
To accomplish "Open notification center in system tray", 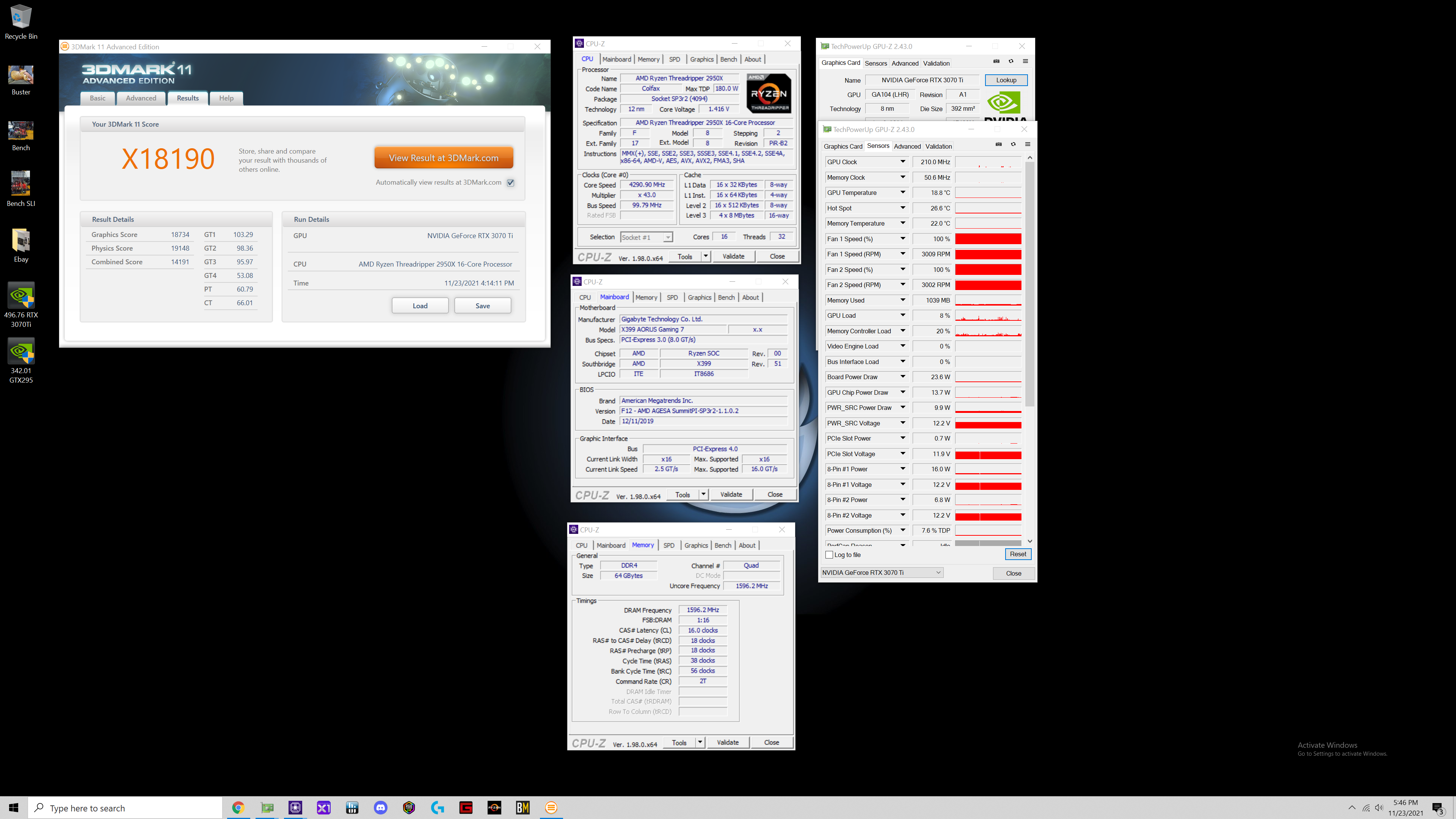I will pos(1437,808).
